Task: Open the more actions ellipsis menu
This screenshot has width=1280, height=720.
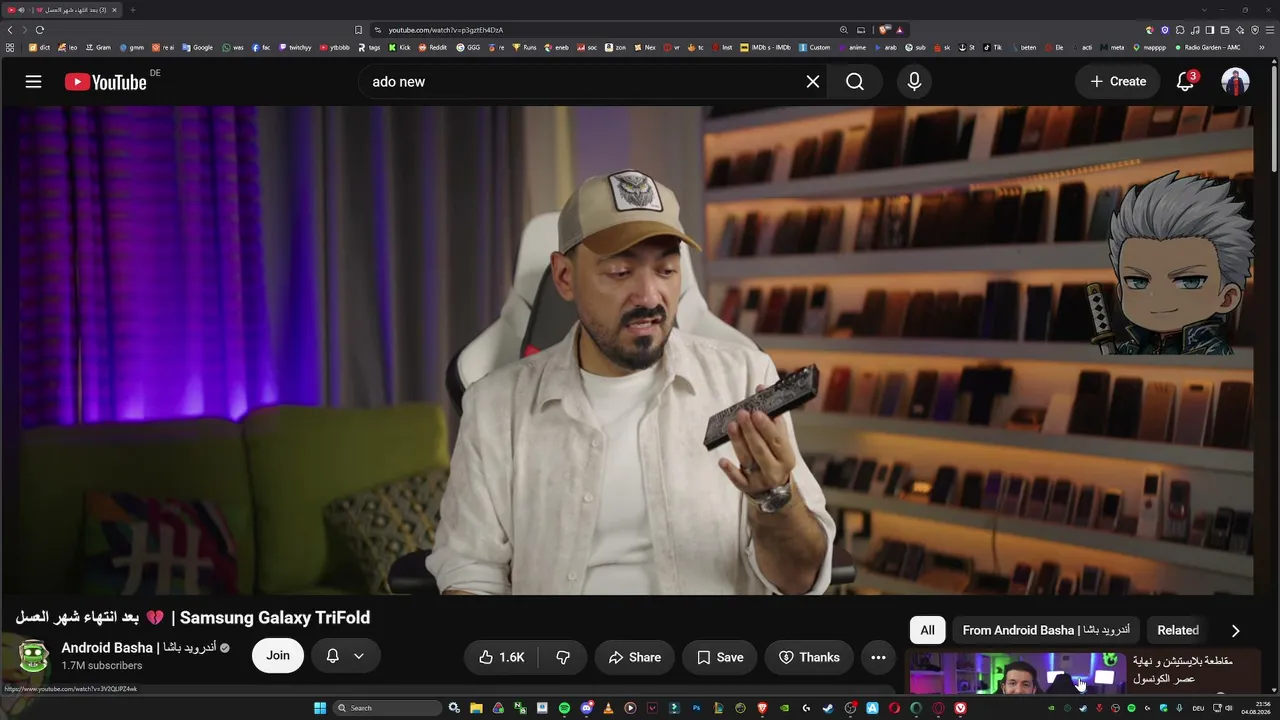Action: [878, 657]
